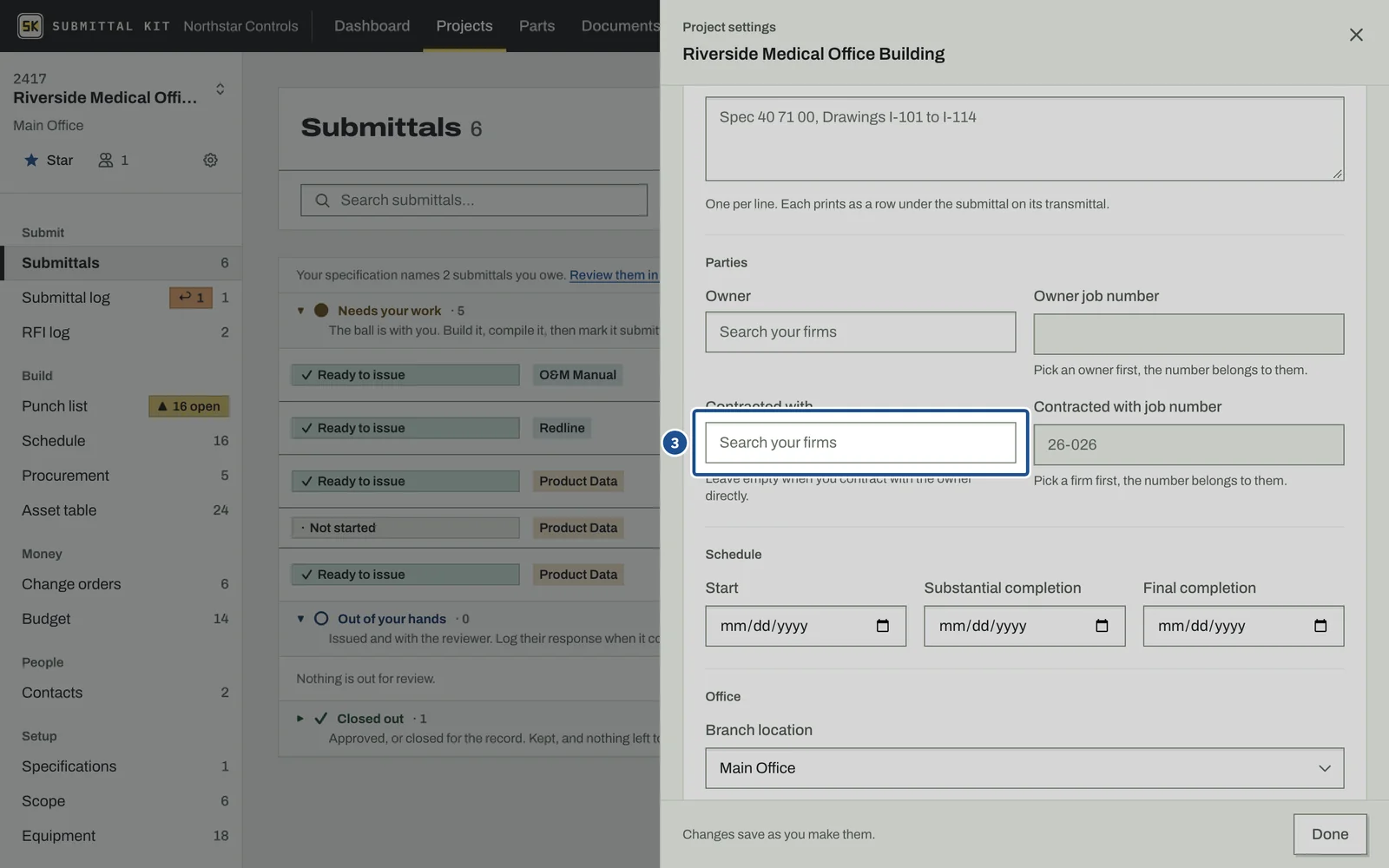Click the Search submittals field

tap(474, 201)
